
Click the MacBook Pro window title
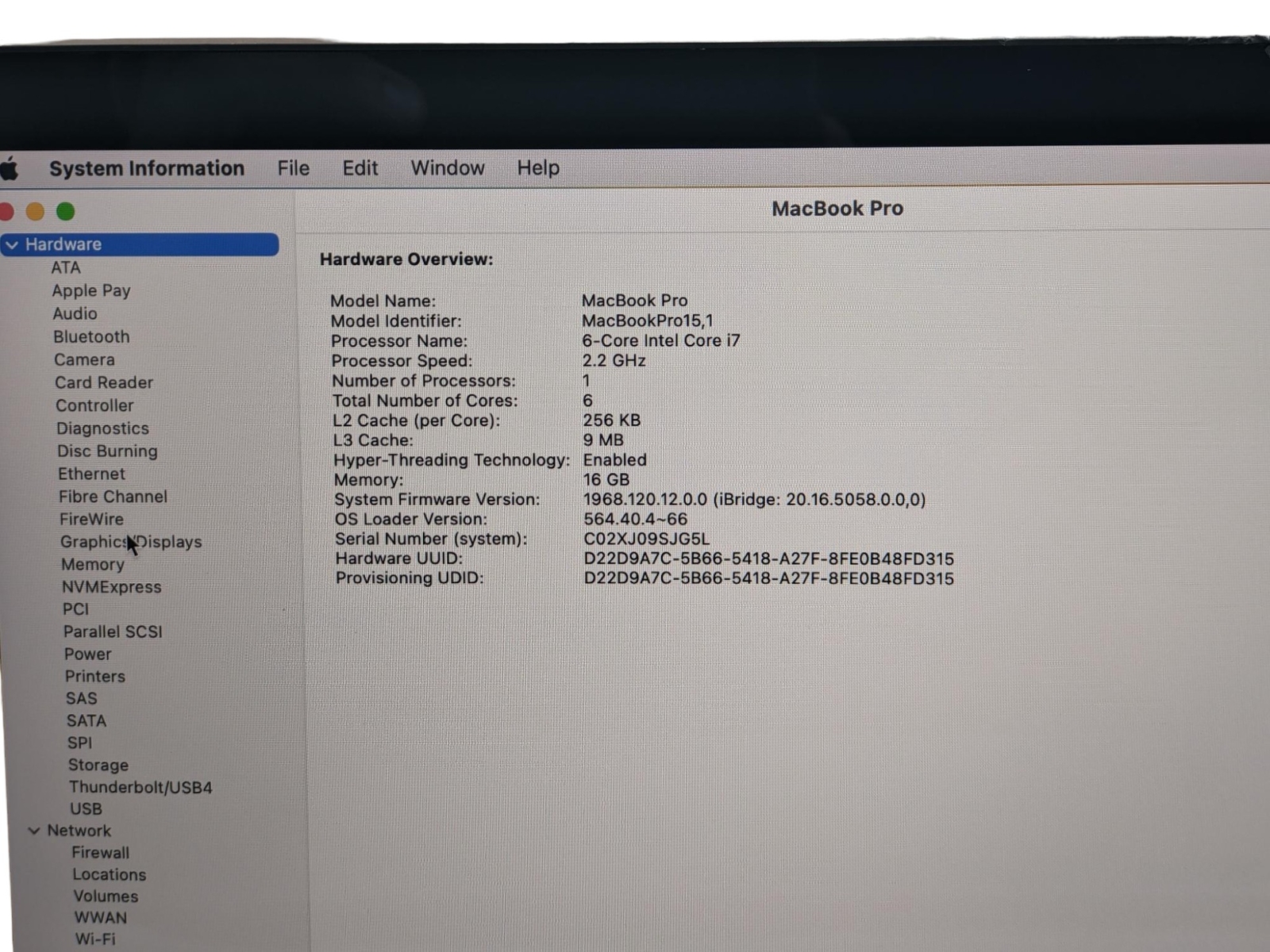pos(837,209)
